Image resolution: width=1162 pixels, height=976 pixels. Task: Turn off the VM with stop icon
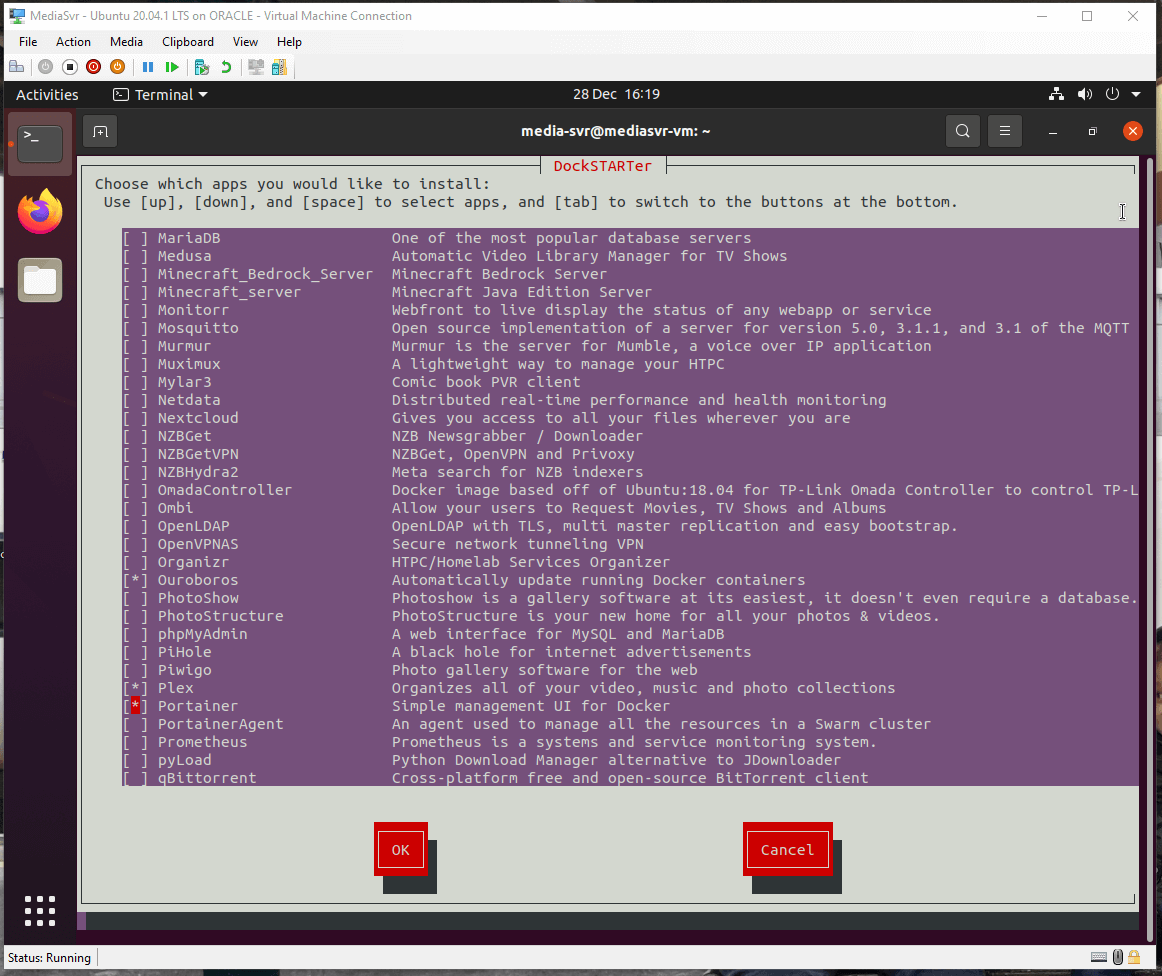(70, 67)
